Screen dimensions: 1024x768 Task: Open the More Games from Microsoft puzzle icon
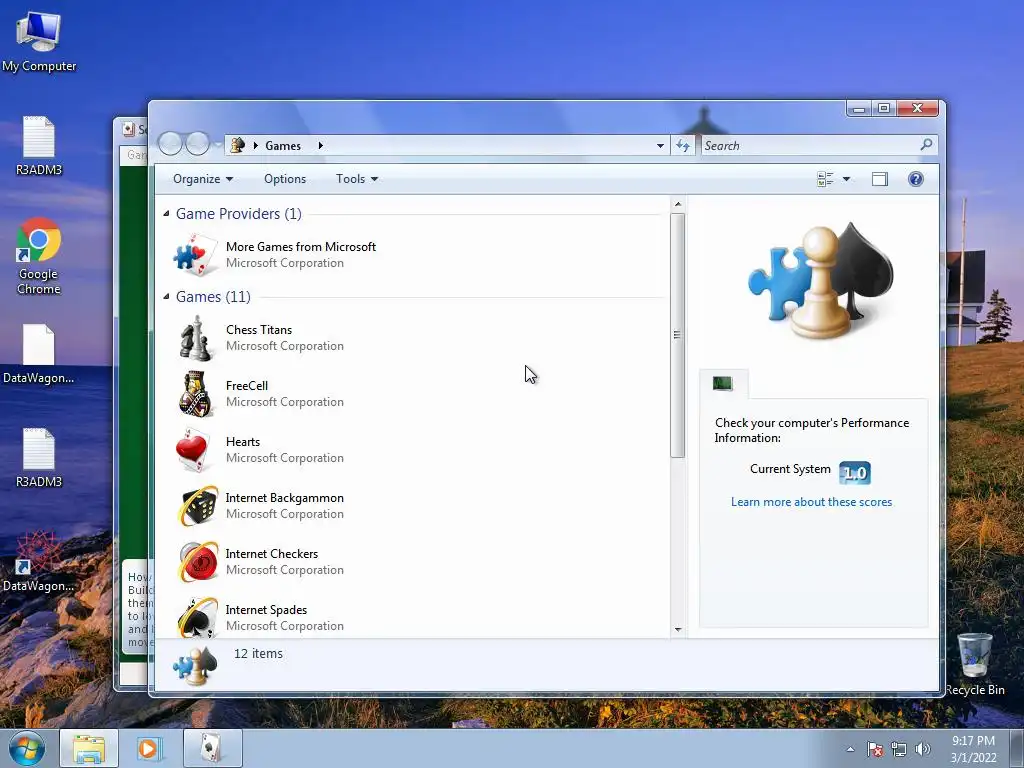point(195,255)
